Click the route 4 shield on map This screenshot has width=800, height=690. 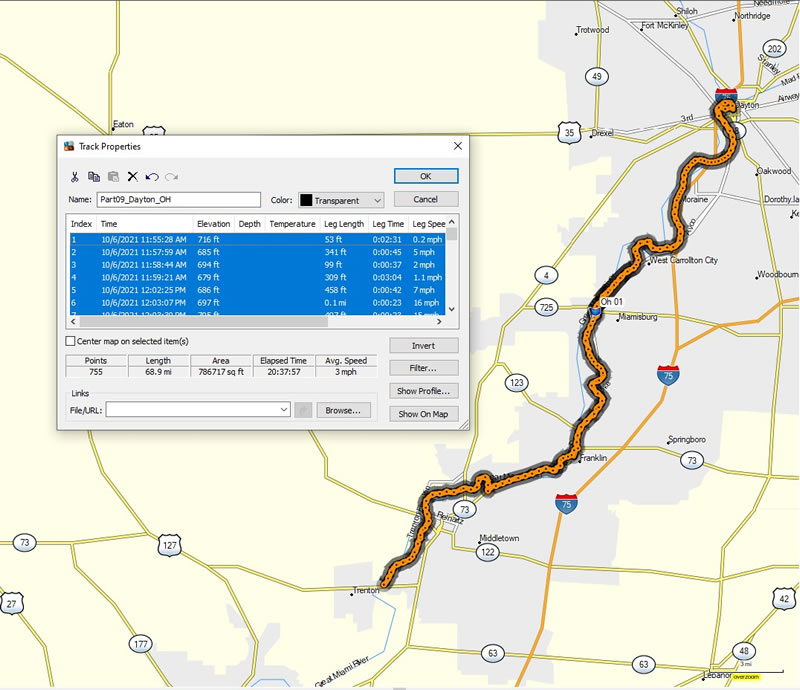pos(546,276)
